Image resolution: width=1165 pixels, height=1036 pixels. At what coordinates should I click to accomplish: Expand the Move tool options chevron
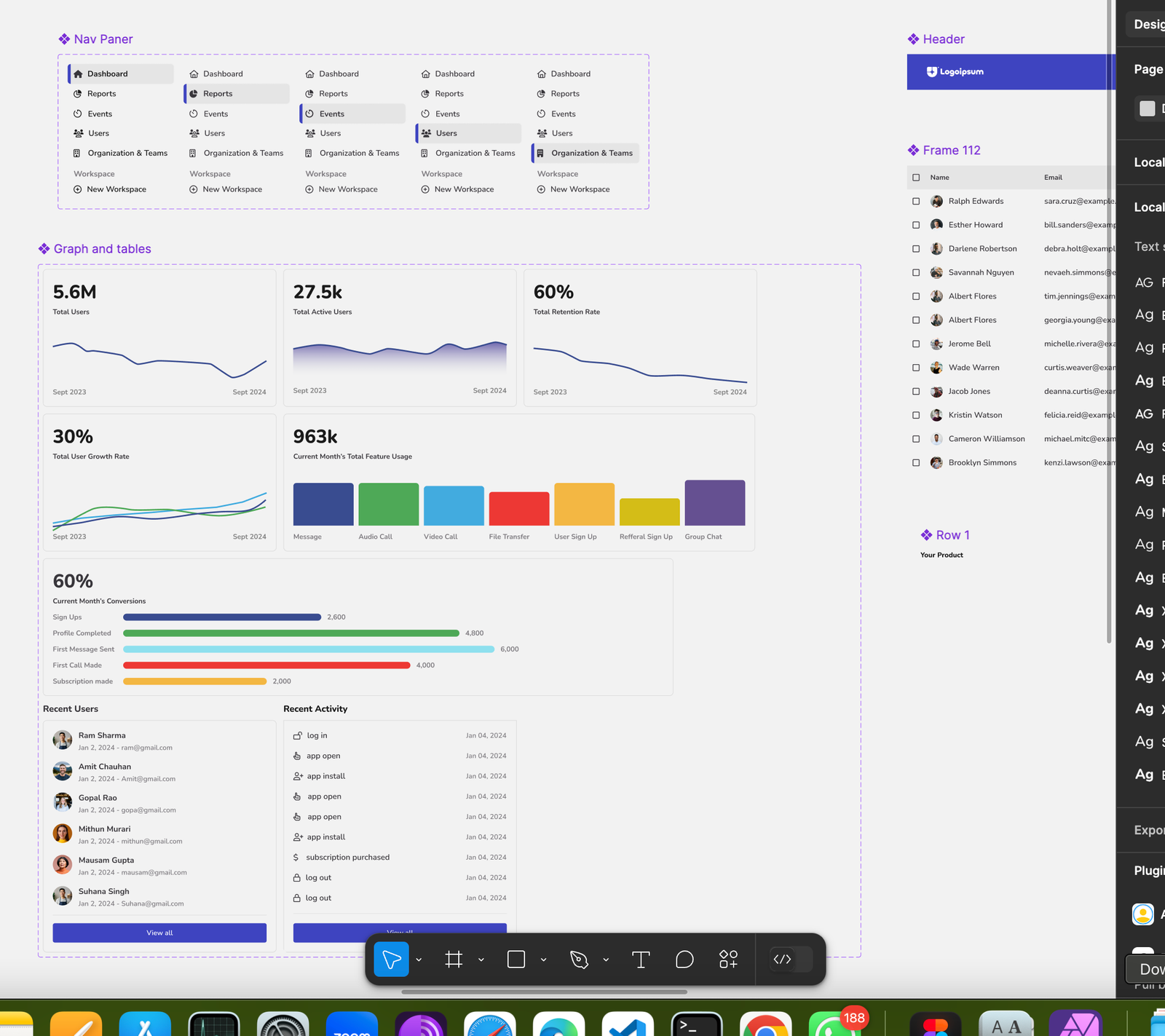[x=419, y=960]
